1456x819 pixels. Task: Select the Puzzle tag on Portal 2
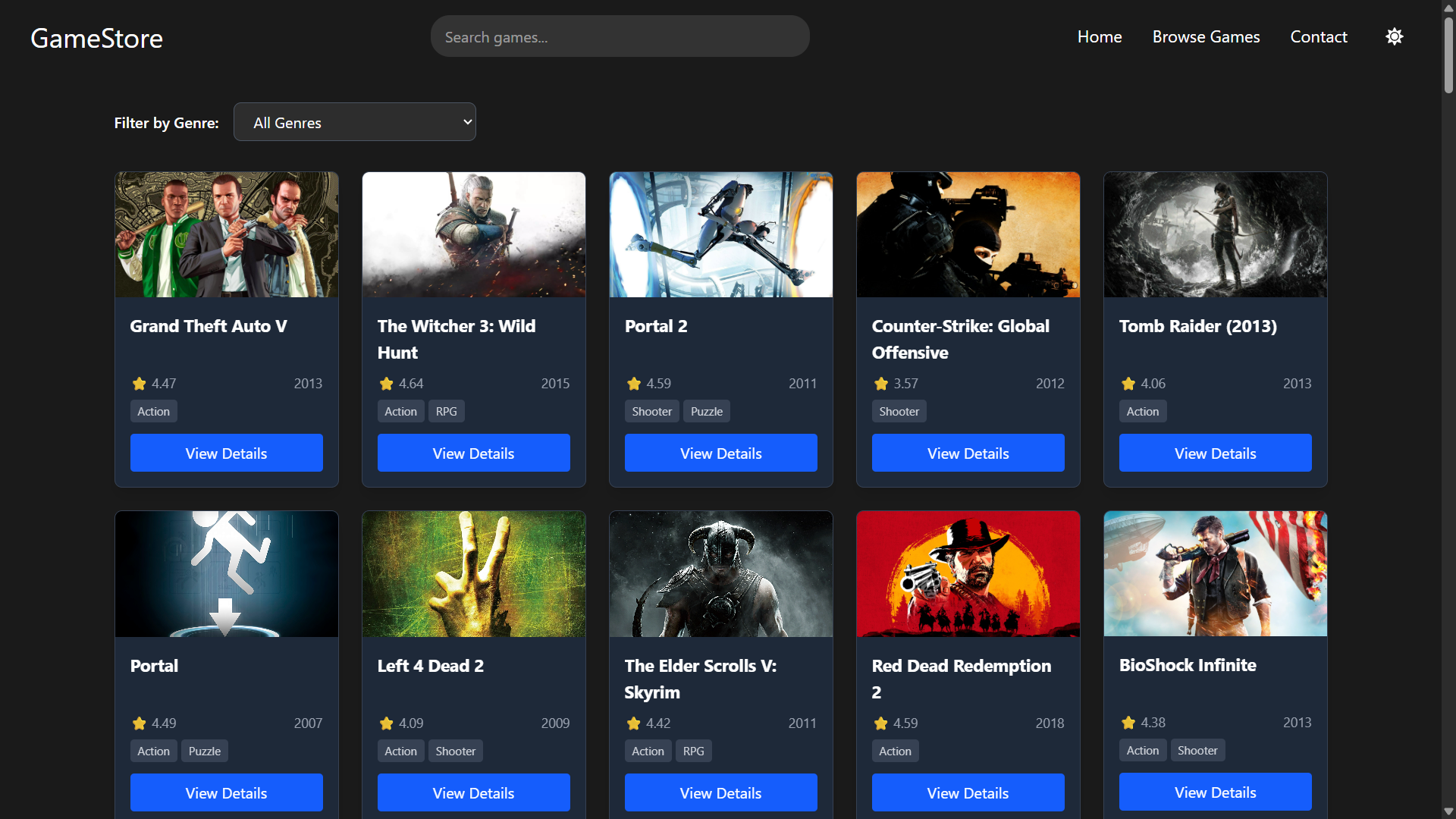pyautogui.click(x=705, y=410)
